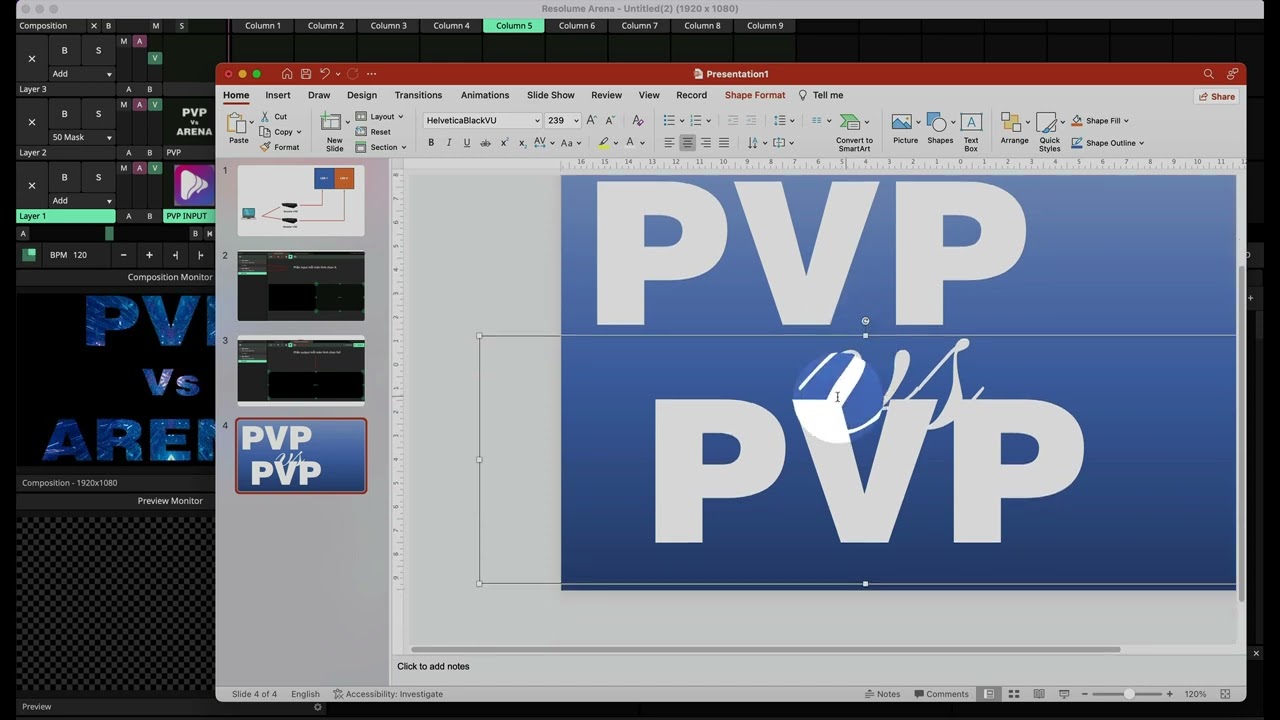Click the Clear Formatting icon
1280x720 pixels.
638,120
